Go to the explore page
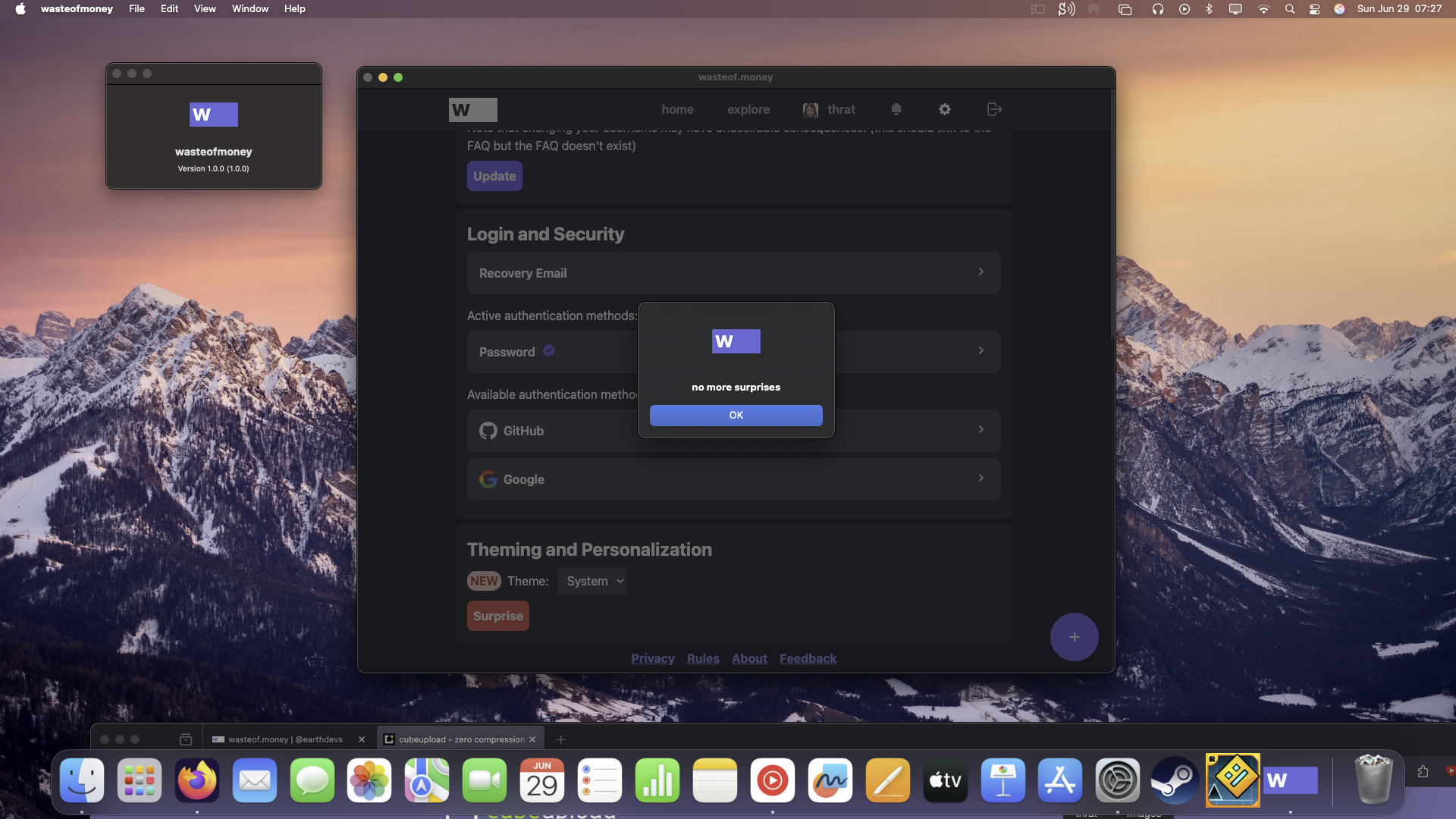The width and height of the screenshot is (1456, 819). pyautogui.click(x=748, y=109)
